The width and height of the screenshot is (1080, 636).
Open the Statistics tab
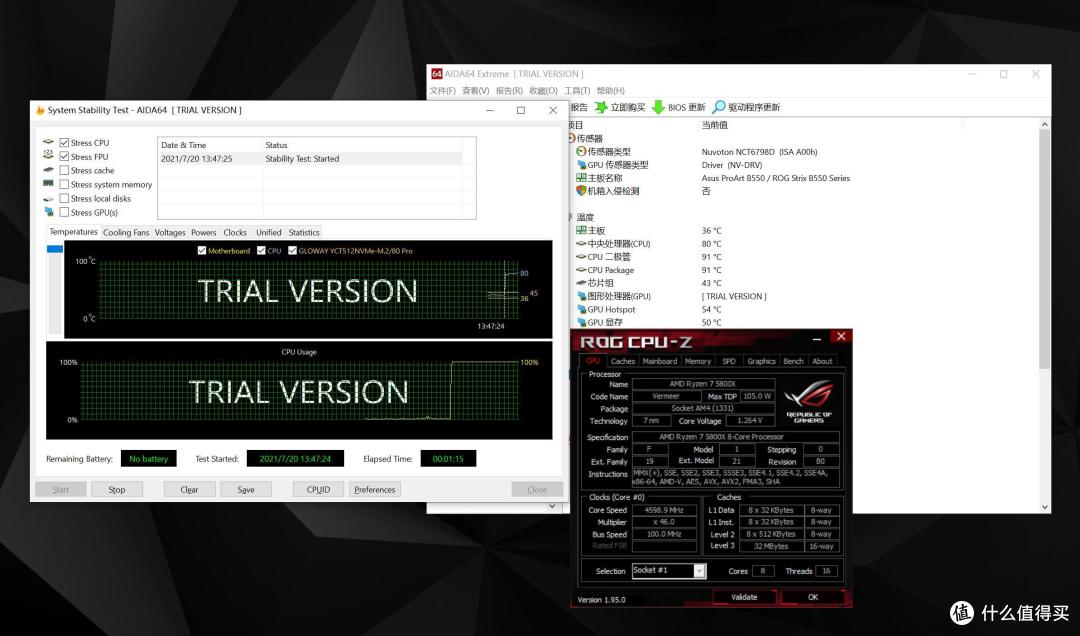304,233
